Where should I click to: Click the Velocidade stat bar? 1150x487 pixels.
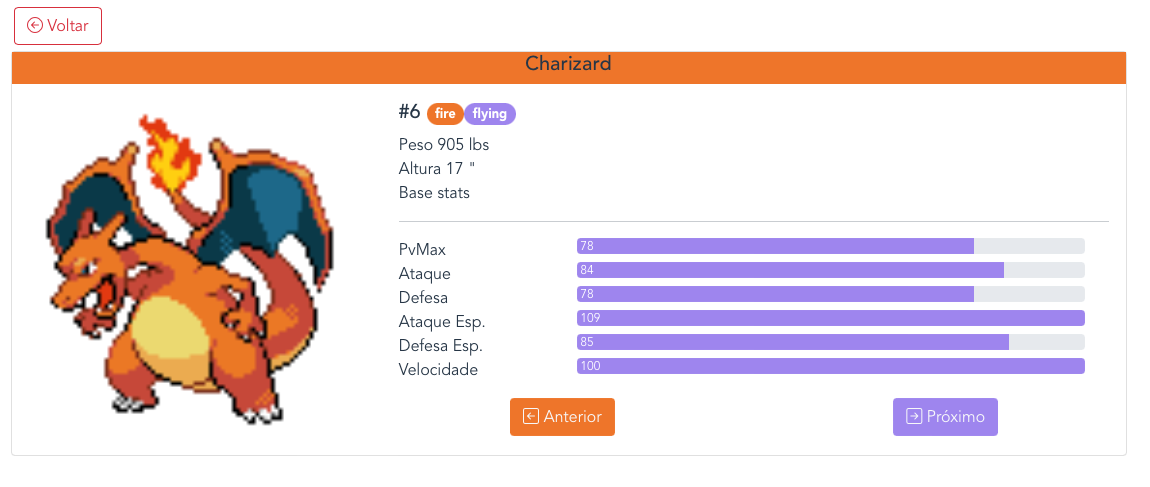tap(830, 366)
